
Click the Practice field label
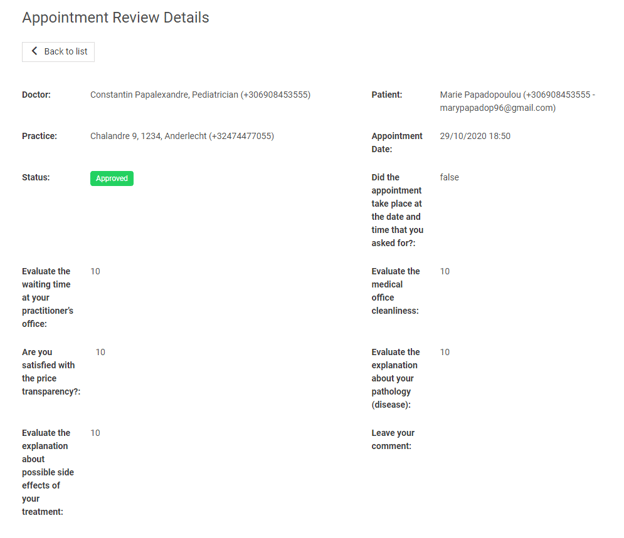pos(39,136)
